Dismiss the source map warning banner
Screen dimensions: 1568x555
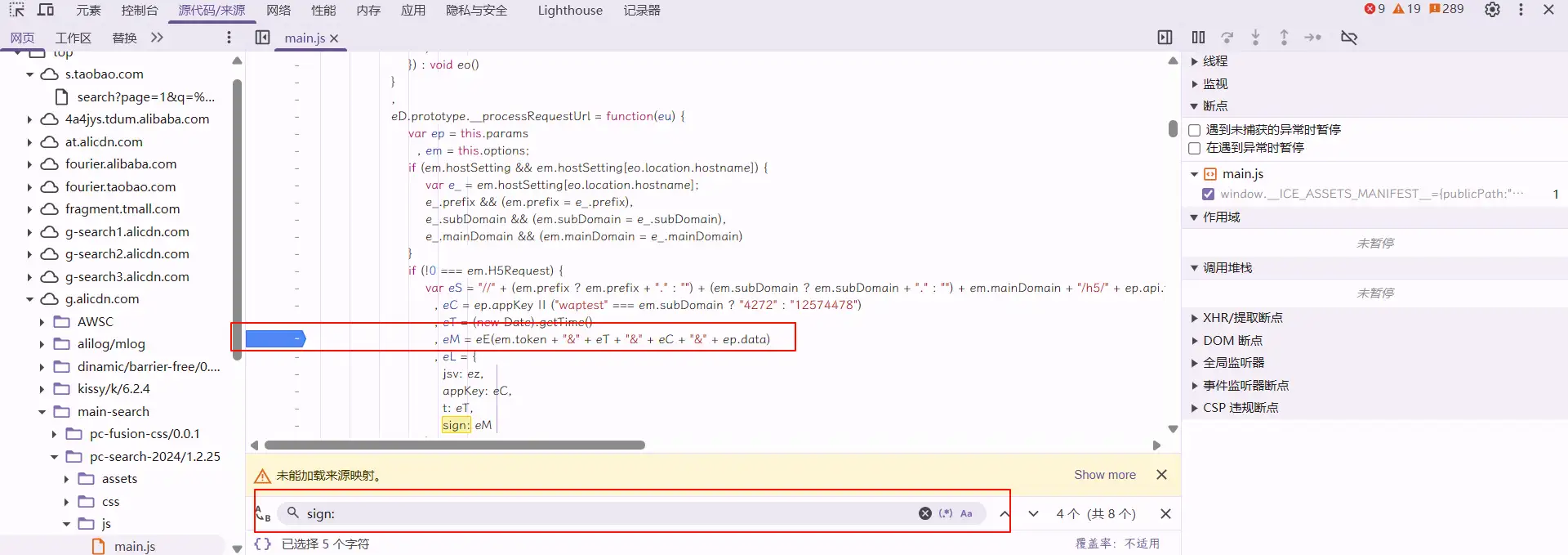(x=1161, y=475)
